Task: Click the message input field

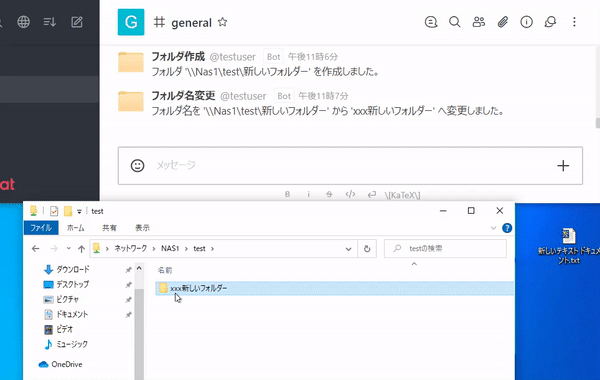Action: 350,165
